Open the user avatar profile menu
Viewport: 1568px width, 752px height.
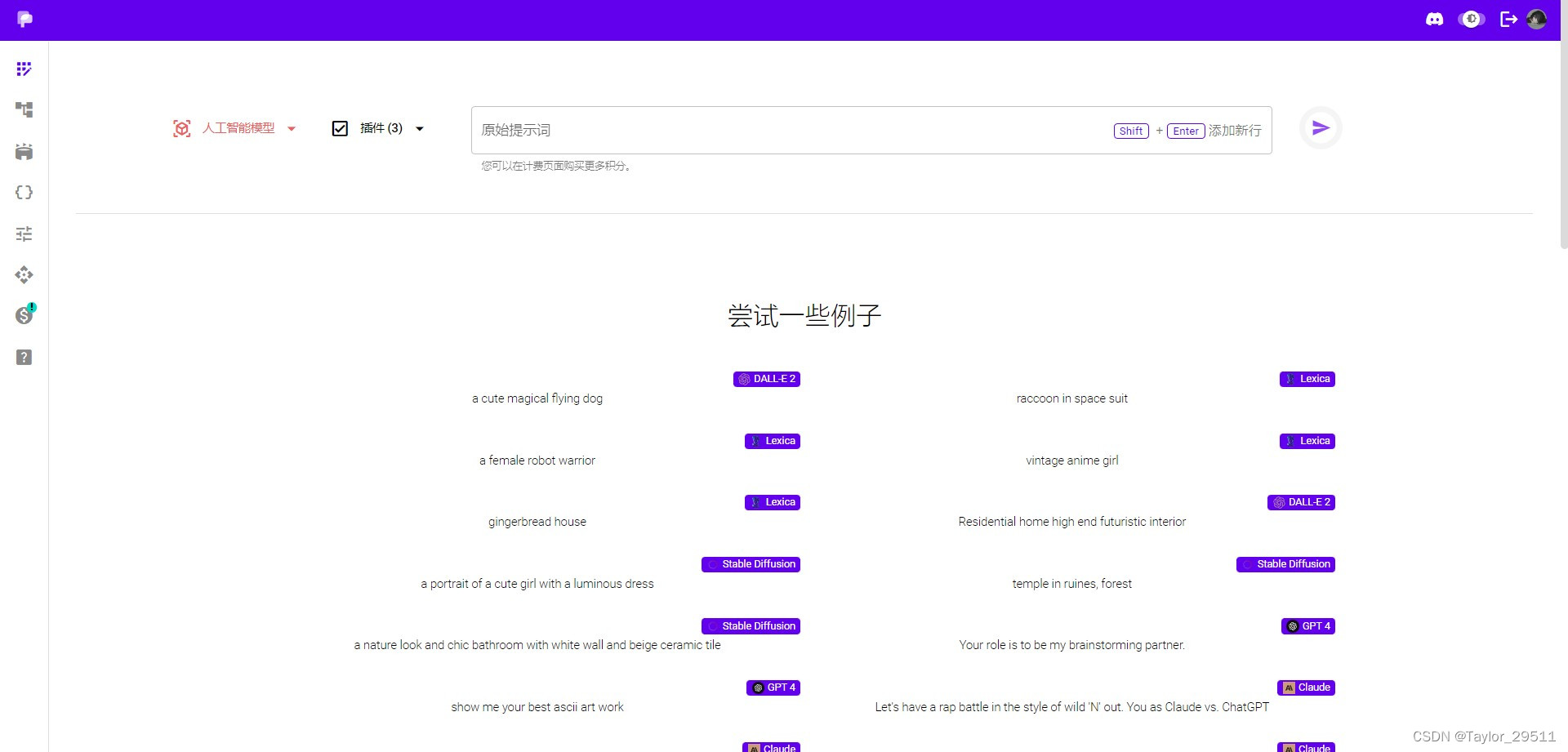tap(1536, 19)
